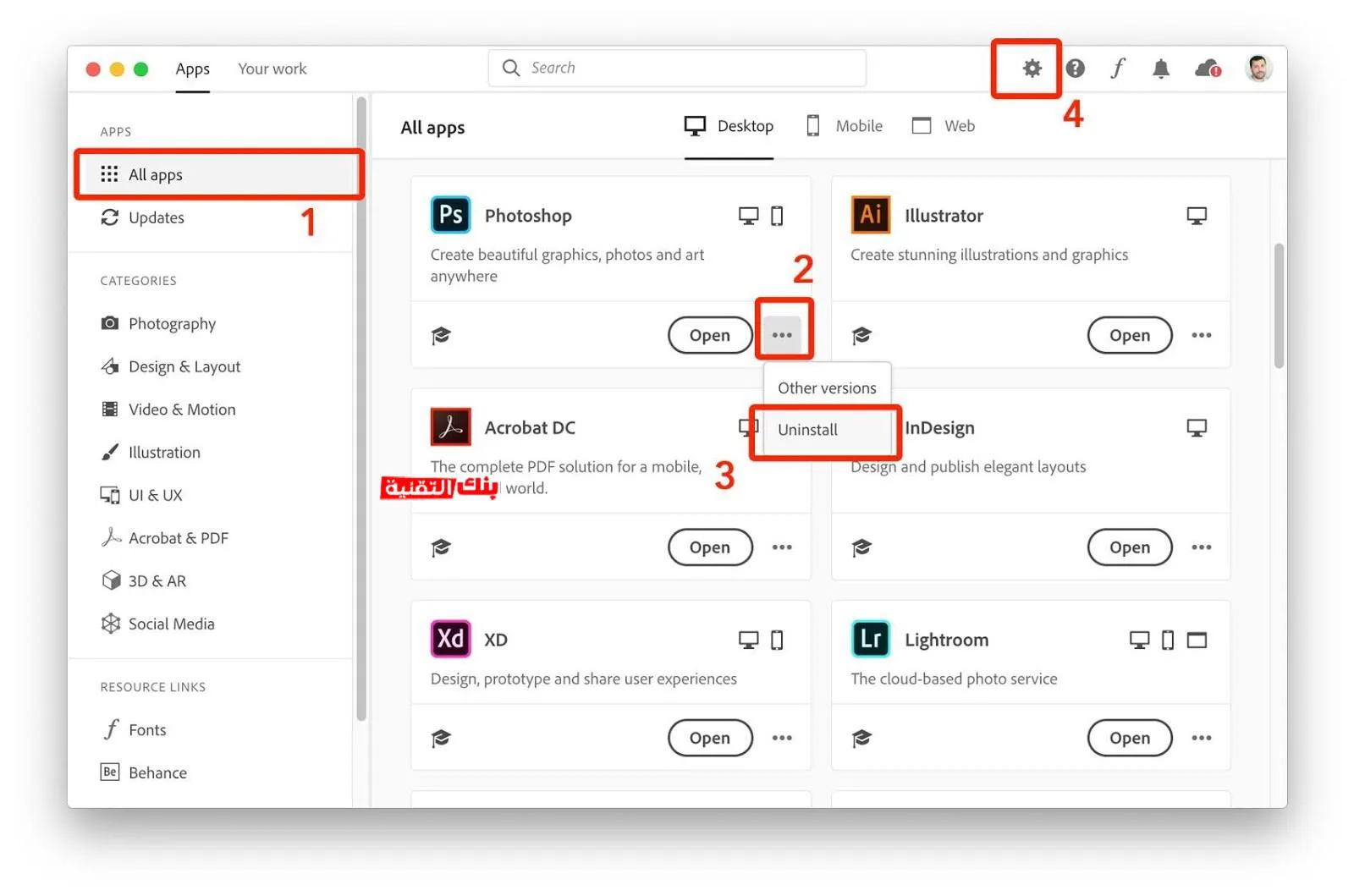Viewport: 1354px width, 896px height.
Task: Click the Acrobat DC app icon
Action: tap(450, 426)
